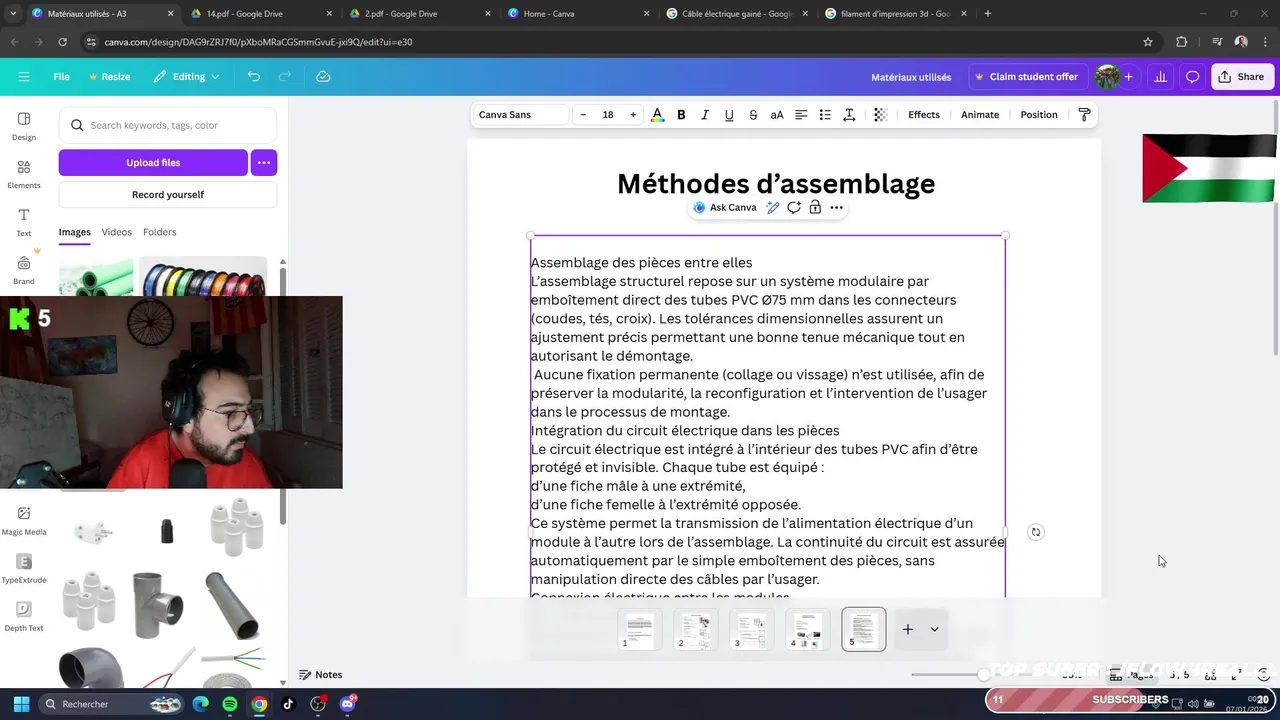Open the Magic Media app
The height and width of the screenshot is (720, 1280).
tap(24, 521)
